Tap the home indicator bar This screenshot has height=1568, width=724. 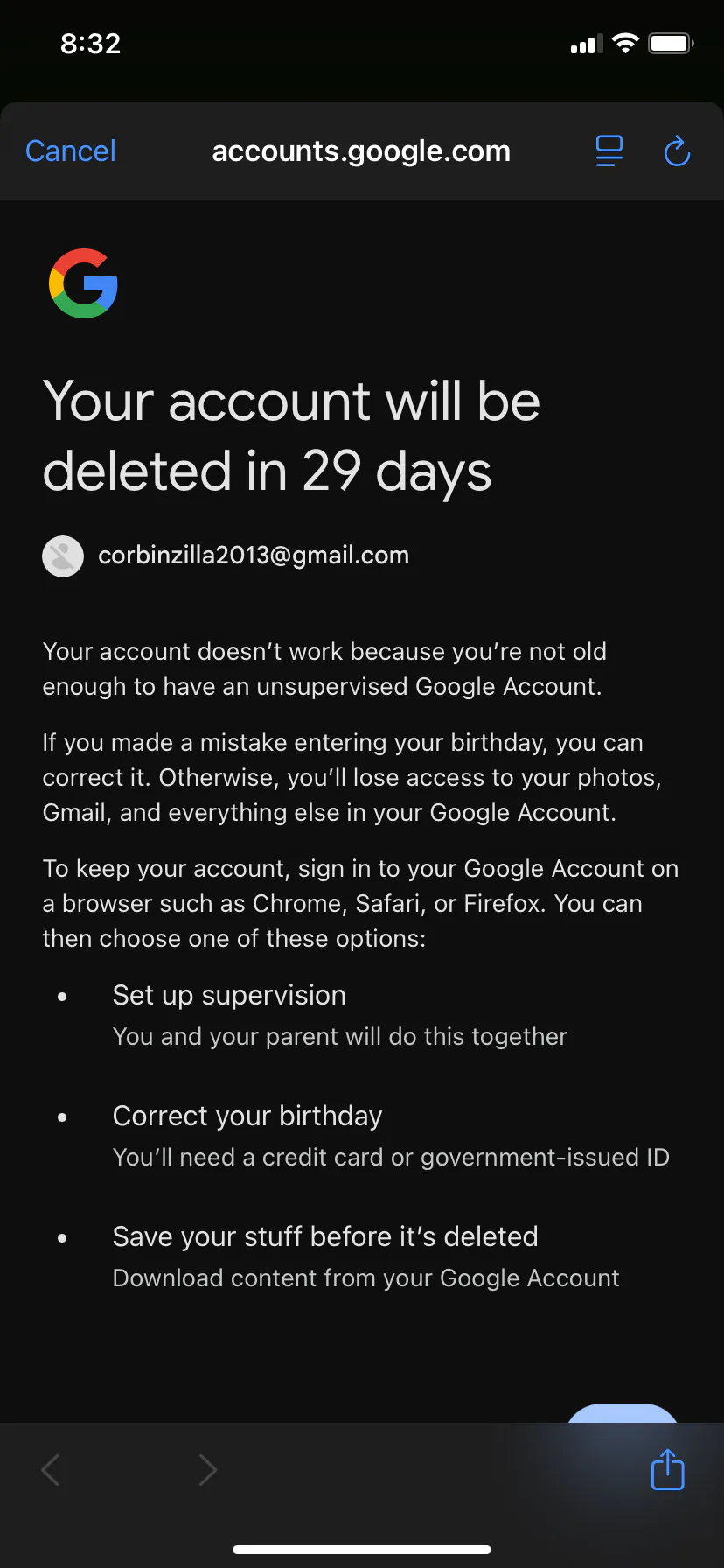tap(362, 1550)
